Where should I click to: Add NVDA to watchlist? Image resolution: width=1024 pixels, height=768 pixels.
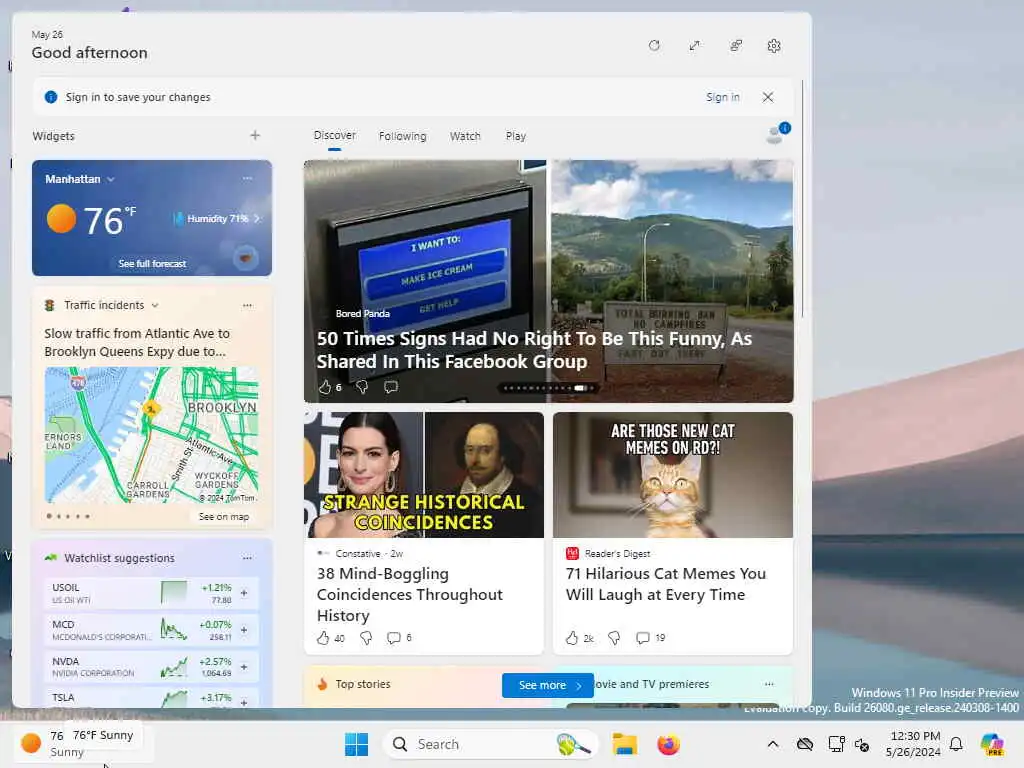pyautogui.click(x=244, y=667)
